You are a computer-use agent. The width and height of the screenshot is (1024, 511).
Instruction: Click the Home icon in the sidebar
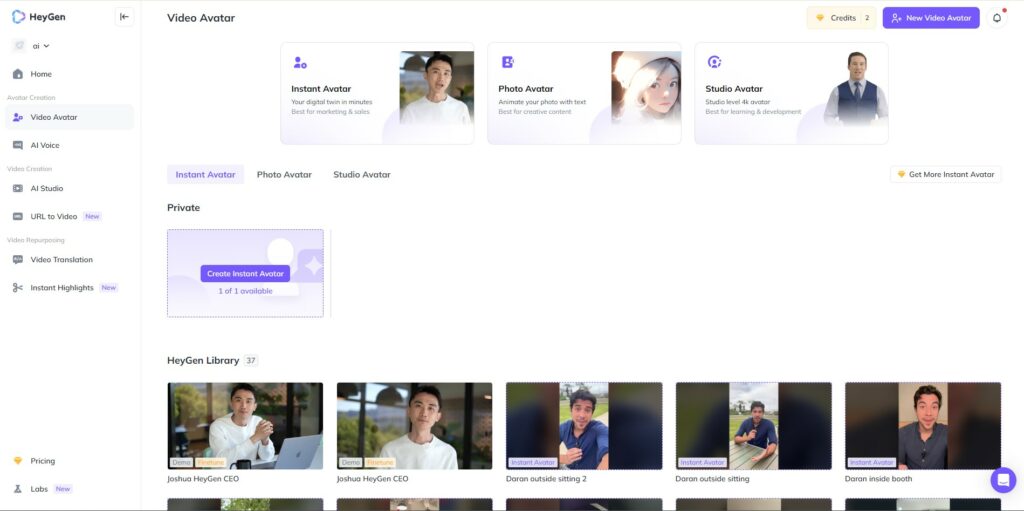(18, 74)
